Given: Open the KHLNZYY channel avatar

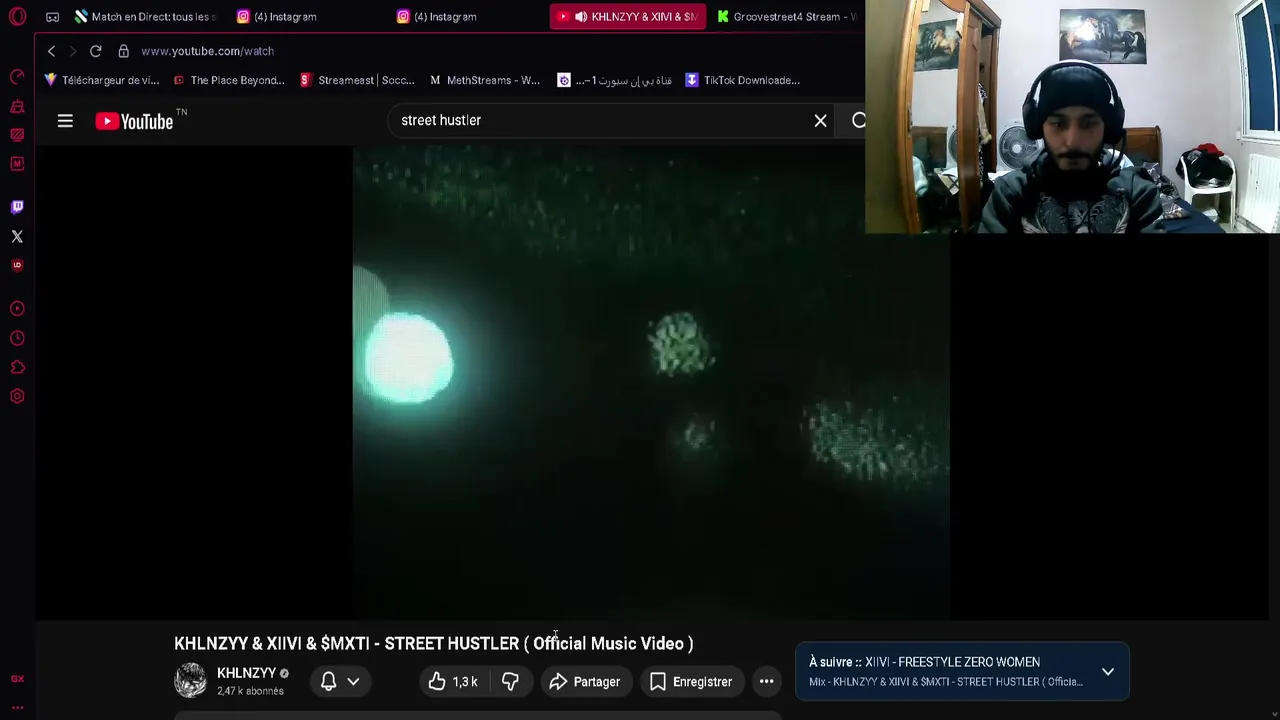Looking at the screenshot, I should (190, 681).
